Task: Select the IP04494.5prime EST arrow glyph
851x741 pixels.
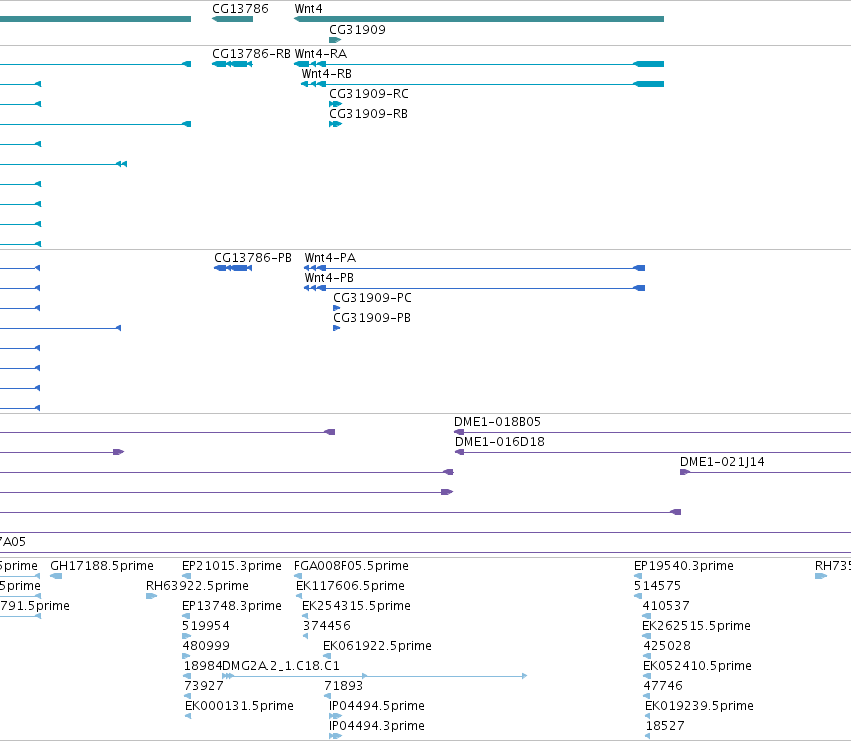Action: pyautogui.click(x=335, y=716)
